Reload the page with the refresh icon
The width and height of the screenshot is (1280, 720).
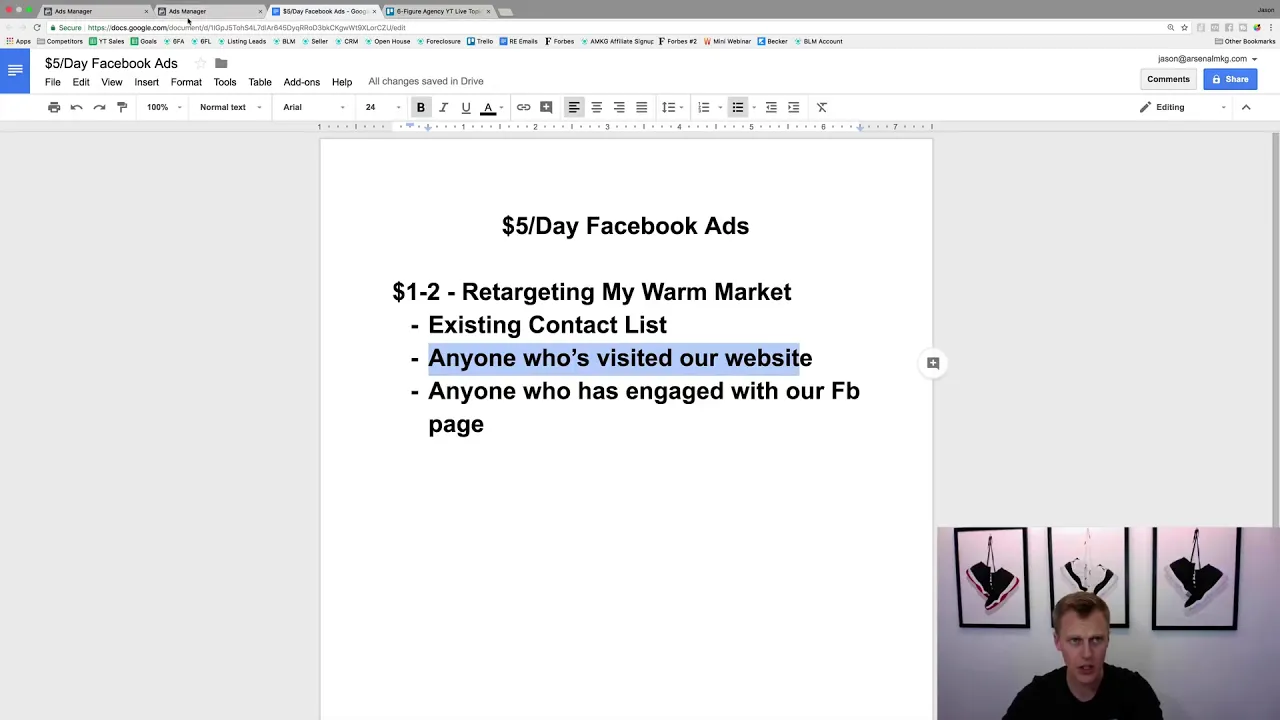click(37, 27)
